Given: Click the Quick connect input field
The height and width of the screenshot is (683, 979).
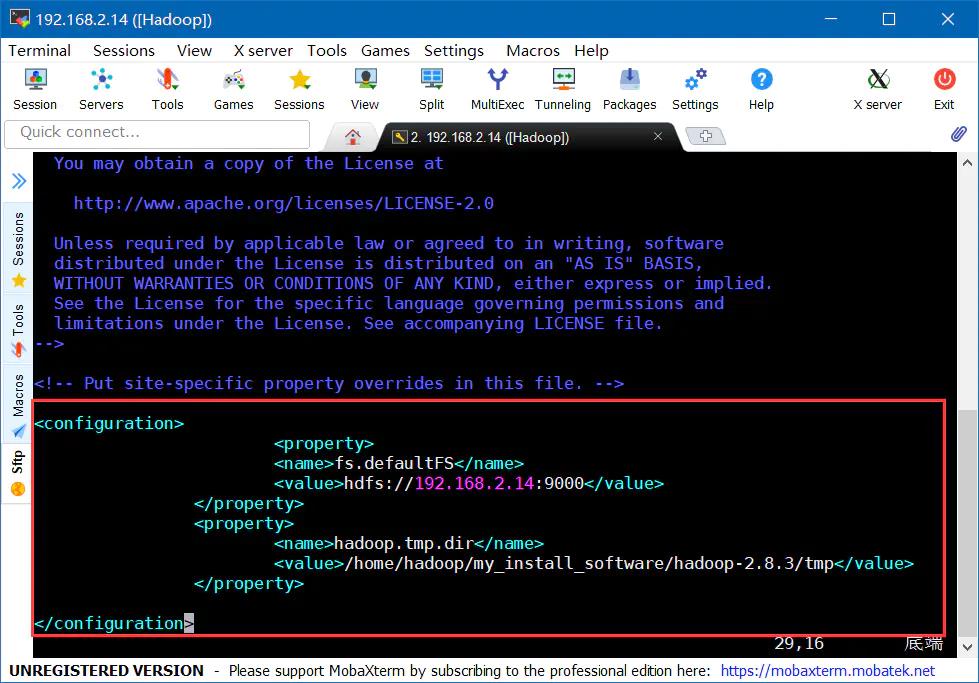Looking at the screenshot, I should pos(165,132).
